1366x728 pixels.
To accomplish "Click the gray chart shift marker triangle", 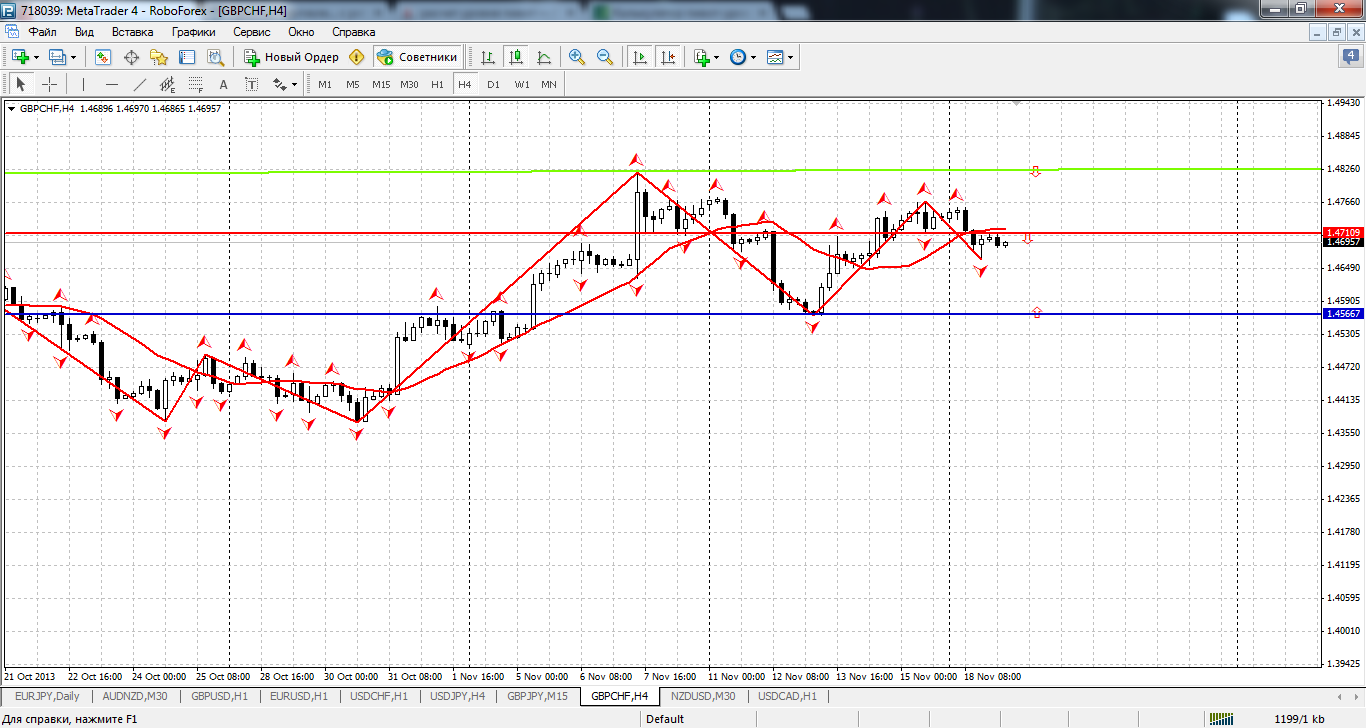I will [x=1017, y=103].
